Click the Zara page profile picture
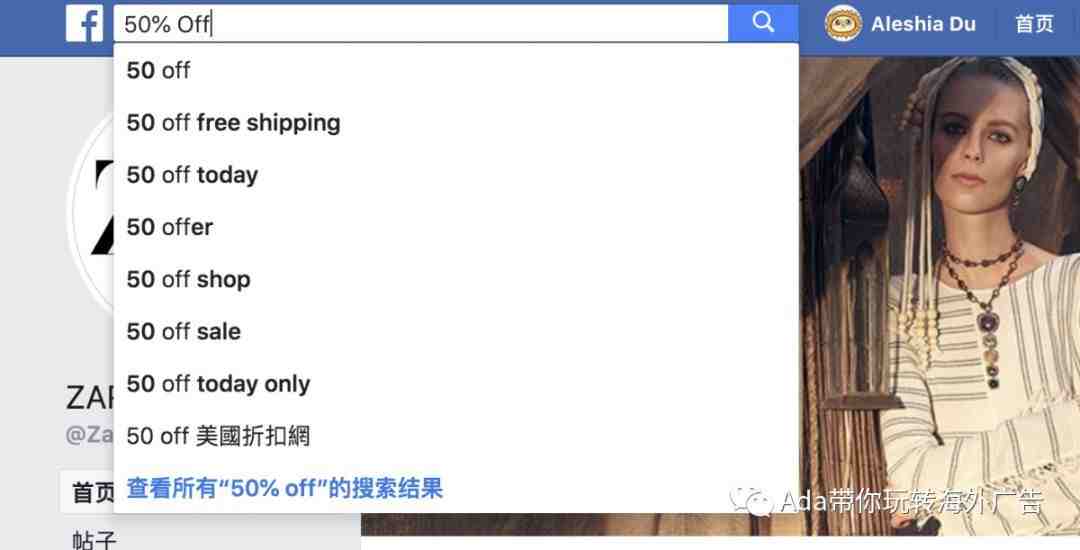The height and width of the screenshot is (550, 1080). click(x=91, y=210)
